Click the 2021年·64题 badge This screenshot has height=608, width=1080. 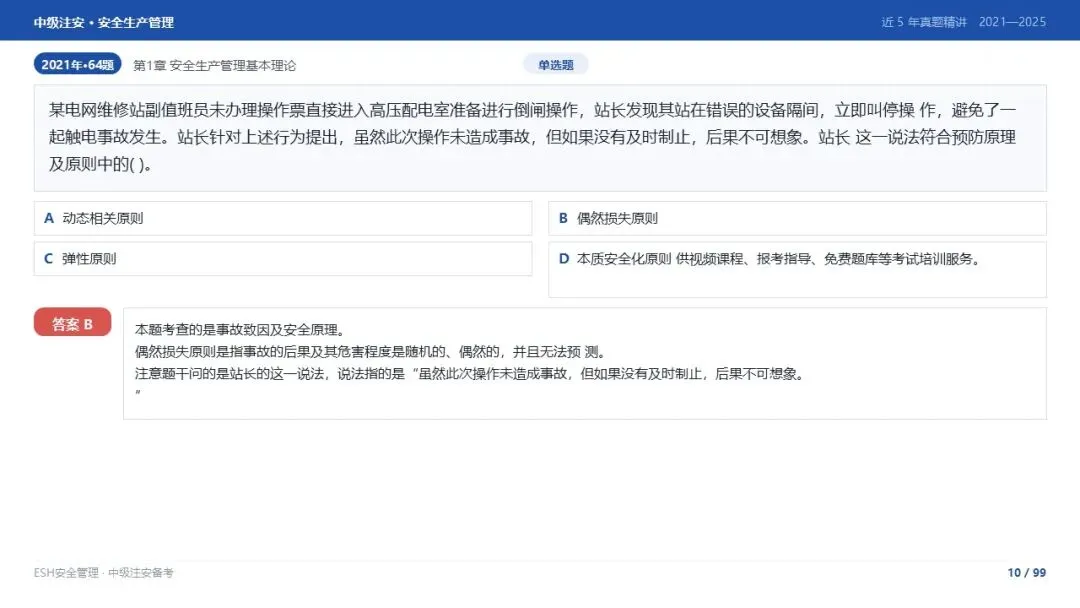[78, 64]
